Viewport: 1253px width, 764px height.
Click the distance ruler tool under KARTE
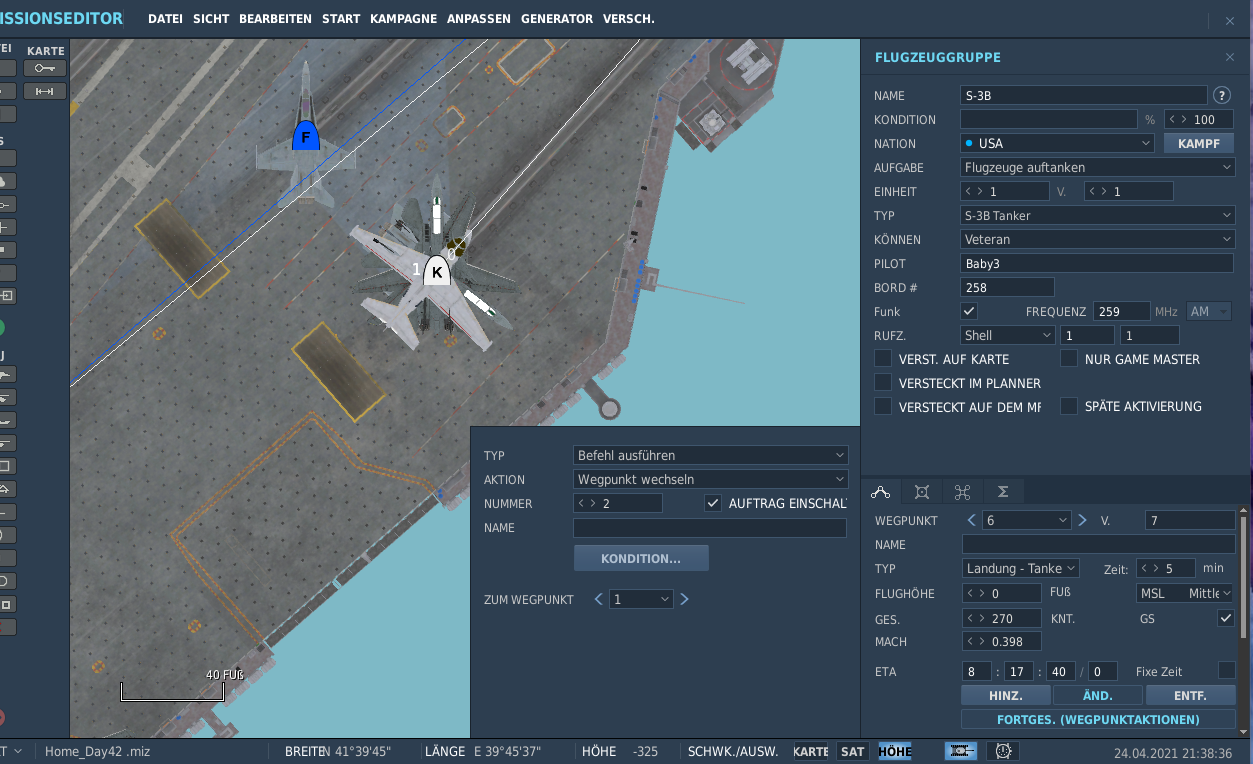(x=45, y=91)
